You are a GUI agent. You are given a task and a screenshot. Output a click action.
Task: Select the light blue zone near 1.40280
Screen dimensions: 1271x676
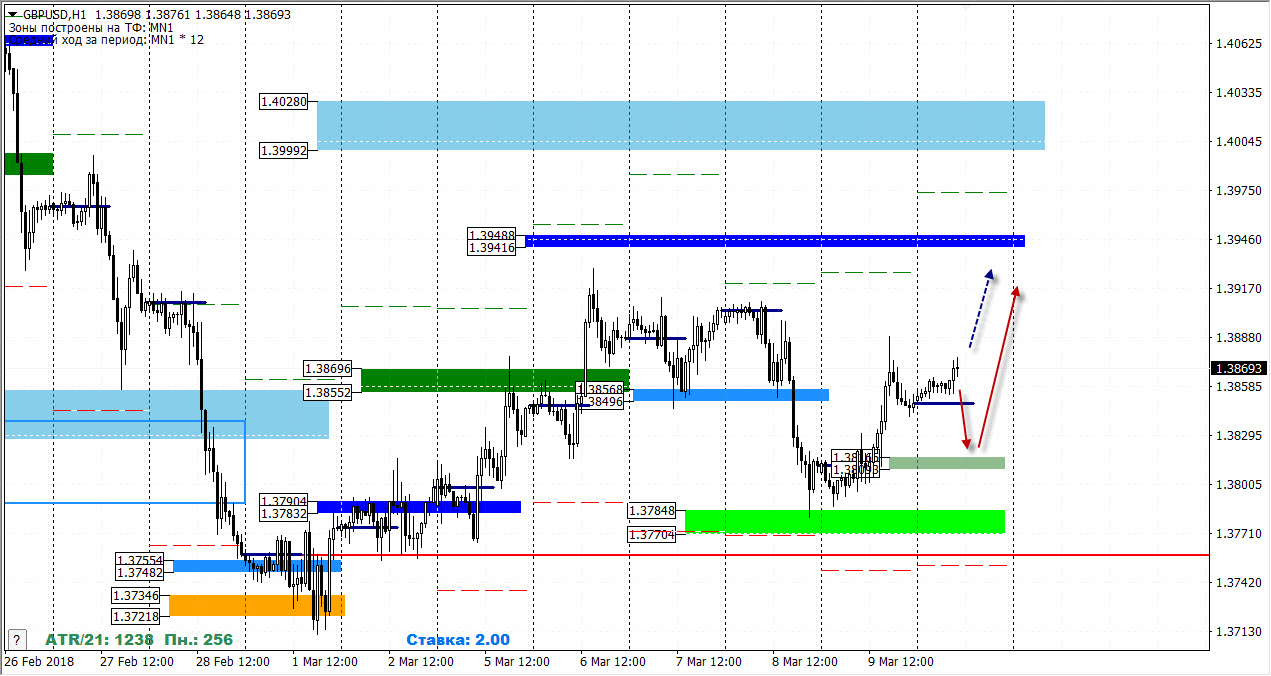681,125
